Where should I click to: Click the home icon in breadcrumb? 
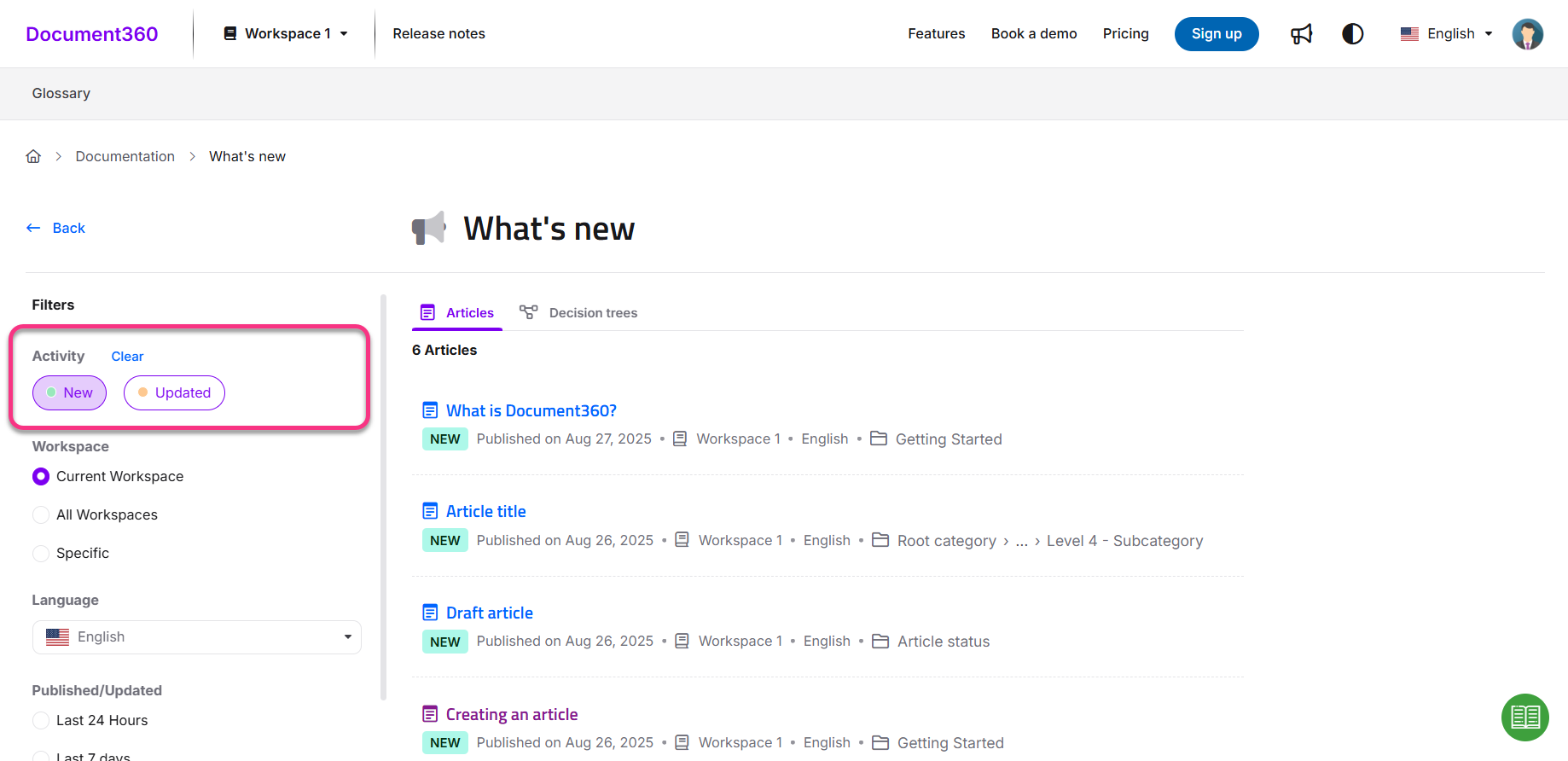(33, 156)
